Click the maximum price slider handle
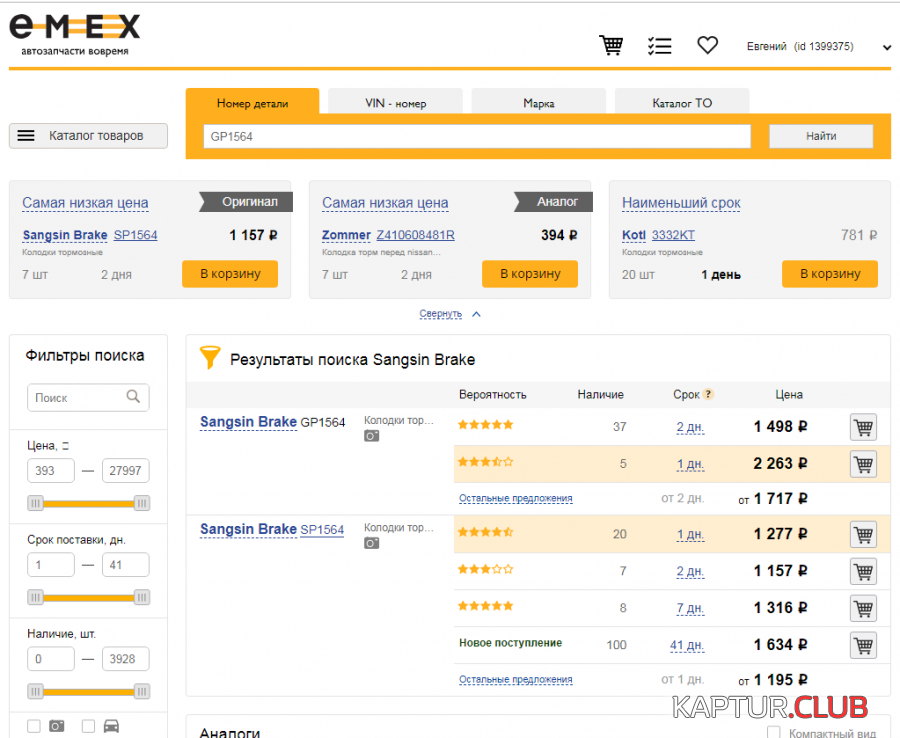 pyautogui.click(x=142, y=503)
